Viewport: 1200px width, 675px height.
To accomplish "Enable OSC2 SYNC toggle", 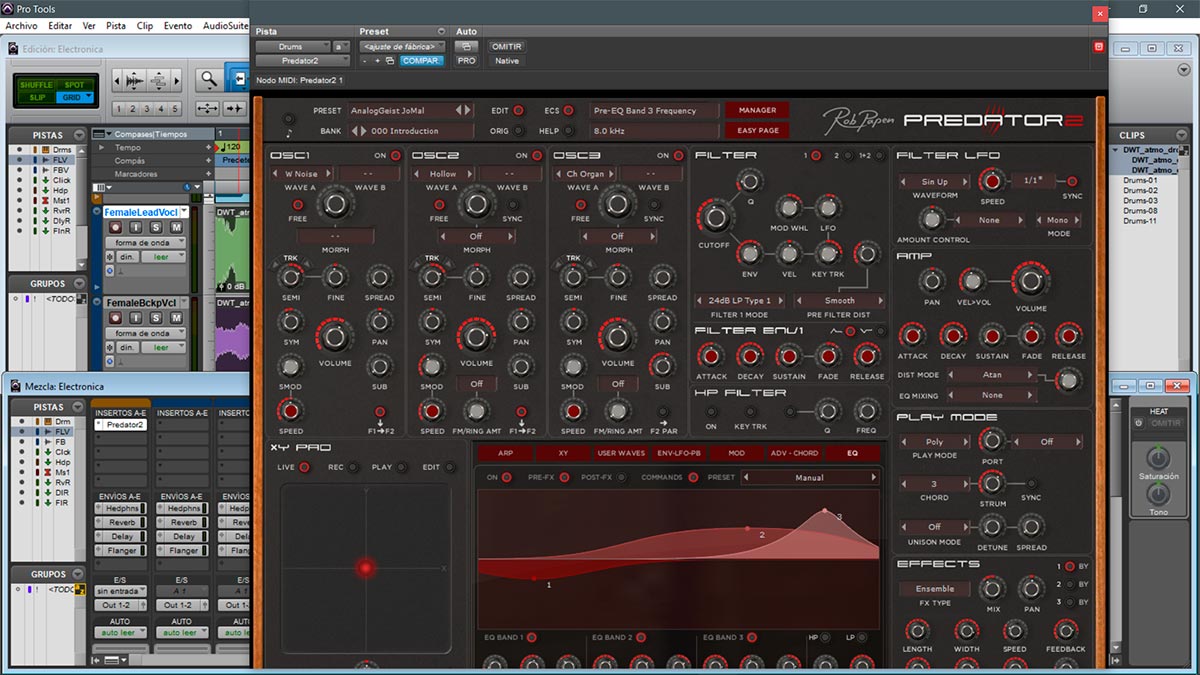I will click(513, 204).
